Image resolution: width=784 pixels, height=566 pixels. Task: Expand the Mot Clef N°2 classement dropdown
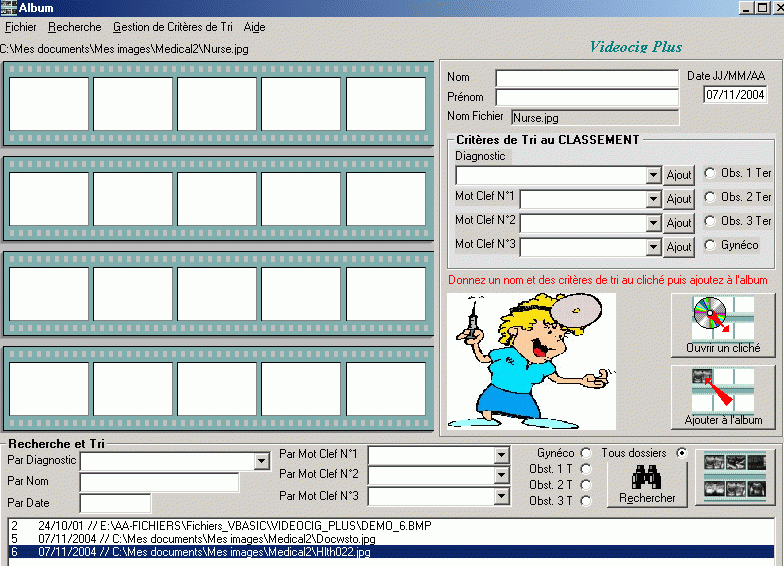coord(653,223)
